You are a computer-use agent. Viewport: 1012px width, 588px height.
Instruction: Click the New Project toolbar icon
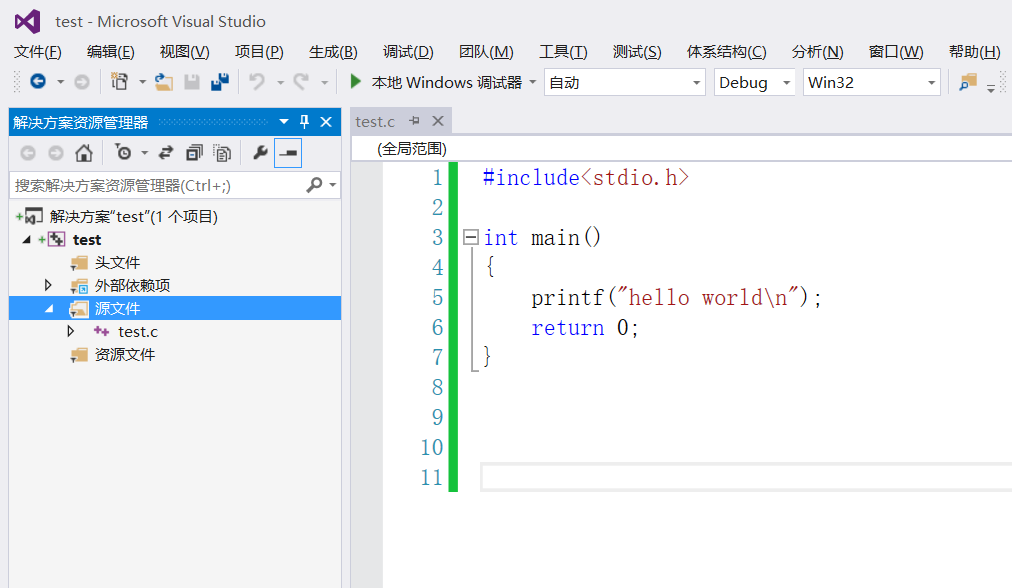(x=119, y=82)
